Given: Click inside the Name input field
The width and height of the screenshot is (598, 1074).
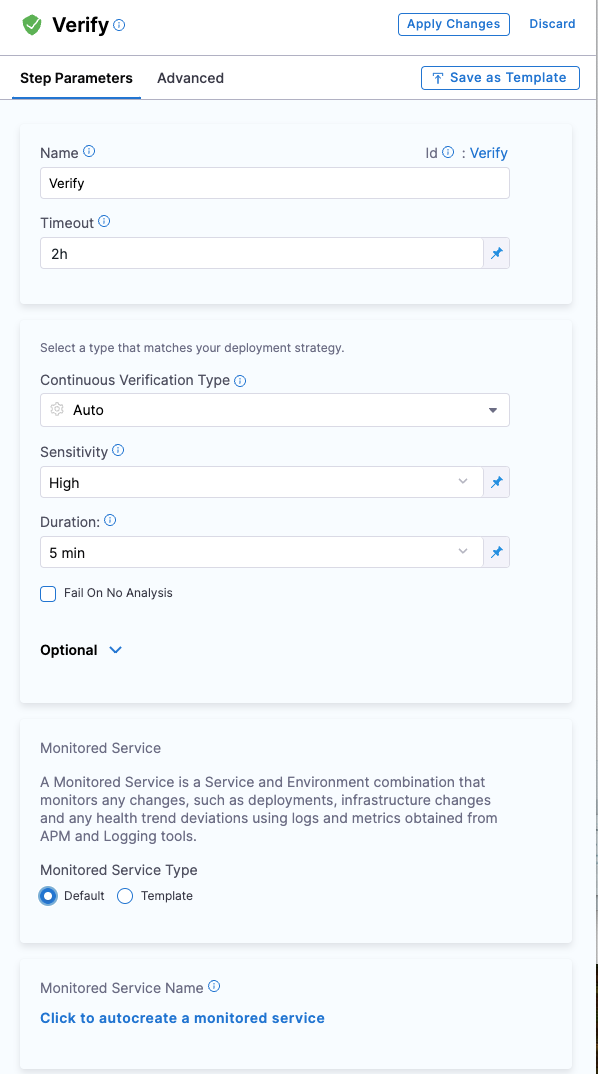Looking at the screenshot, I should click(x=275, y=183).
